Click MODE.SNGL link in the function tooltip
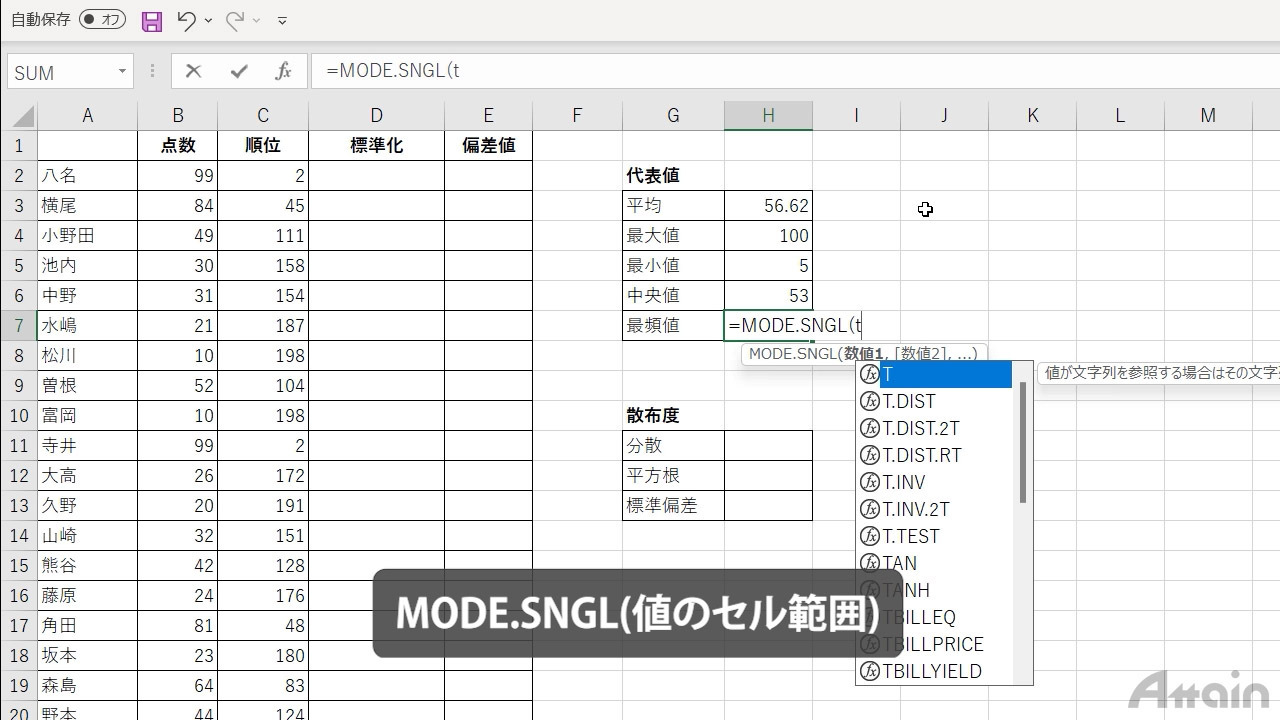The image size is (1280, 720). (x=794, y=354)
